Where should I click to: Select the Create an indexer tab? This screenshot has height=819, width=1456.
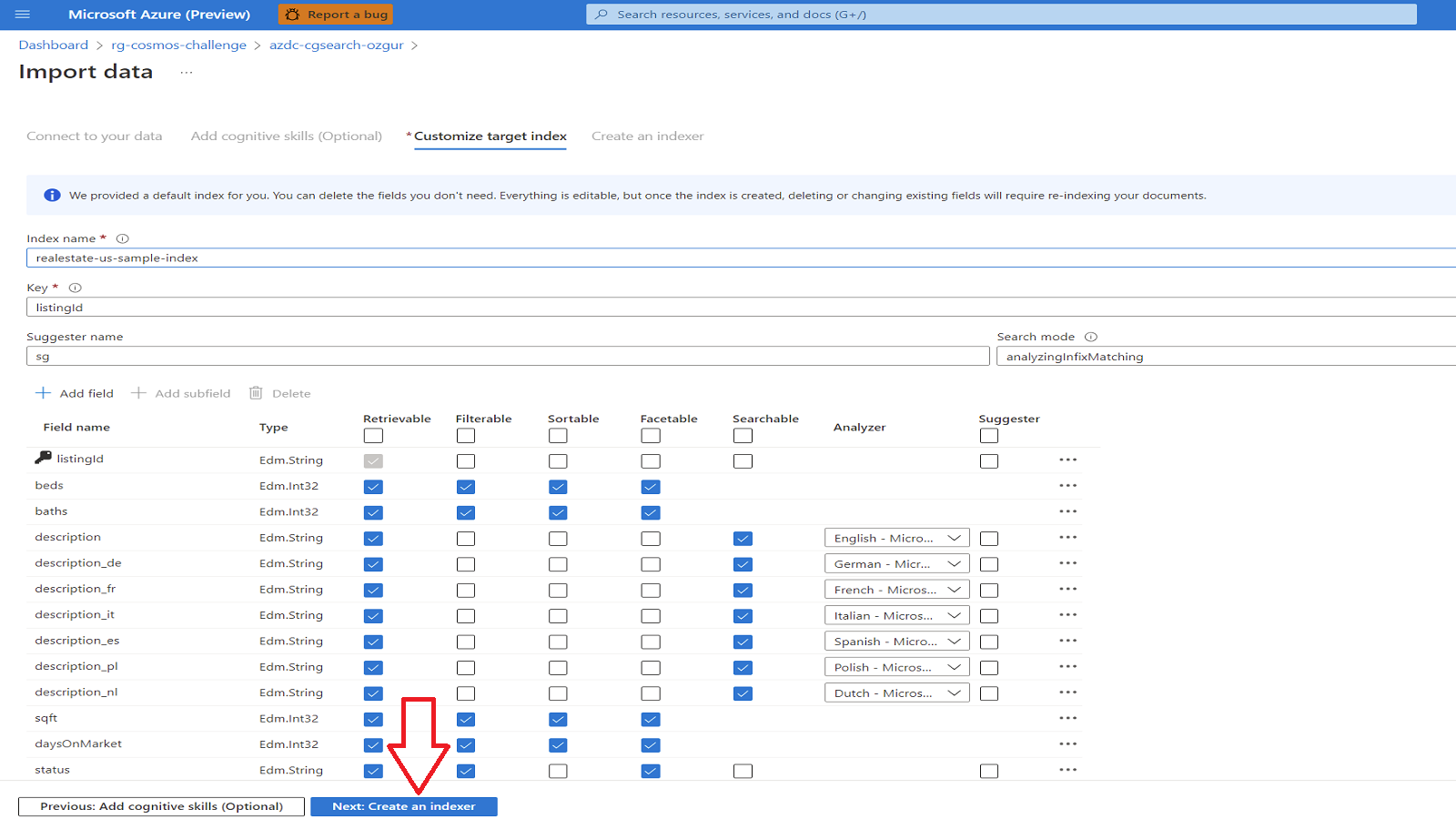click(x=647, y=136)
